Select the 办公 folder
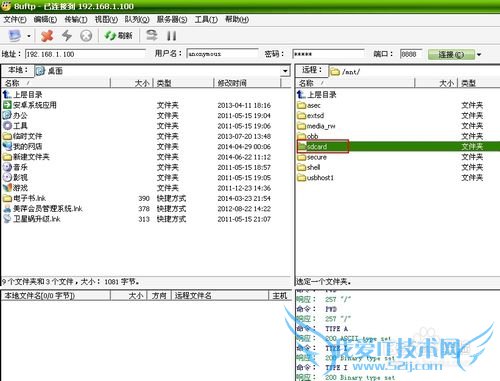 [15, 115]
